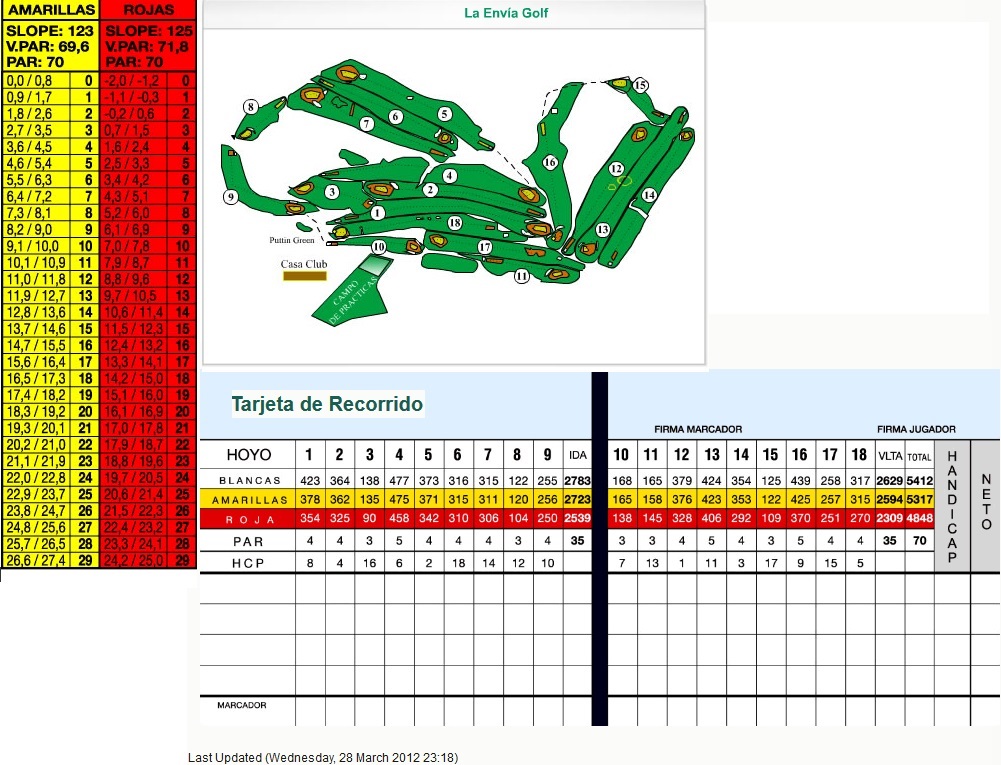
Task: Click hole 1 marker on course map
Action: pos(377,213)
